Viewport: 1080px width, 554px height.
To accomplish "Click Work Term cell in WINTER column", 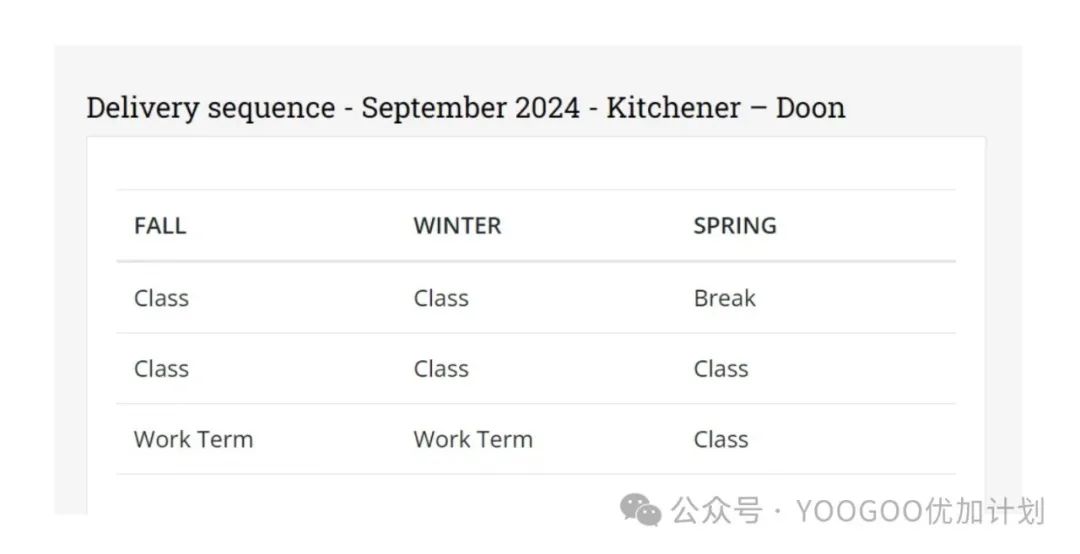I will tap(473, 440).
